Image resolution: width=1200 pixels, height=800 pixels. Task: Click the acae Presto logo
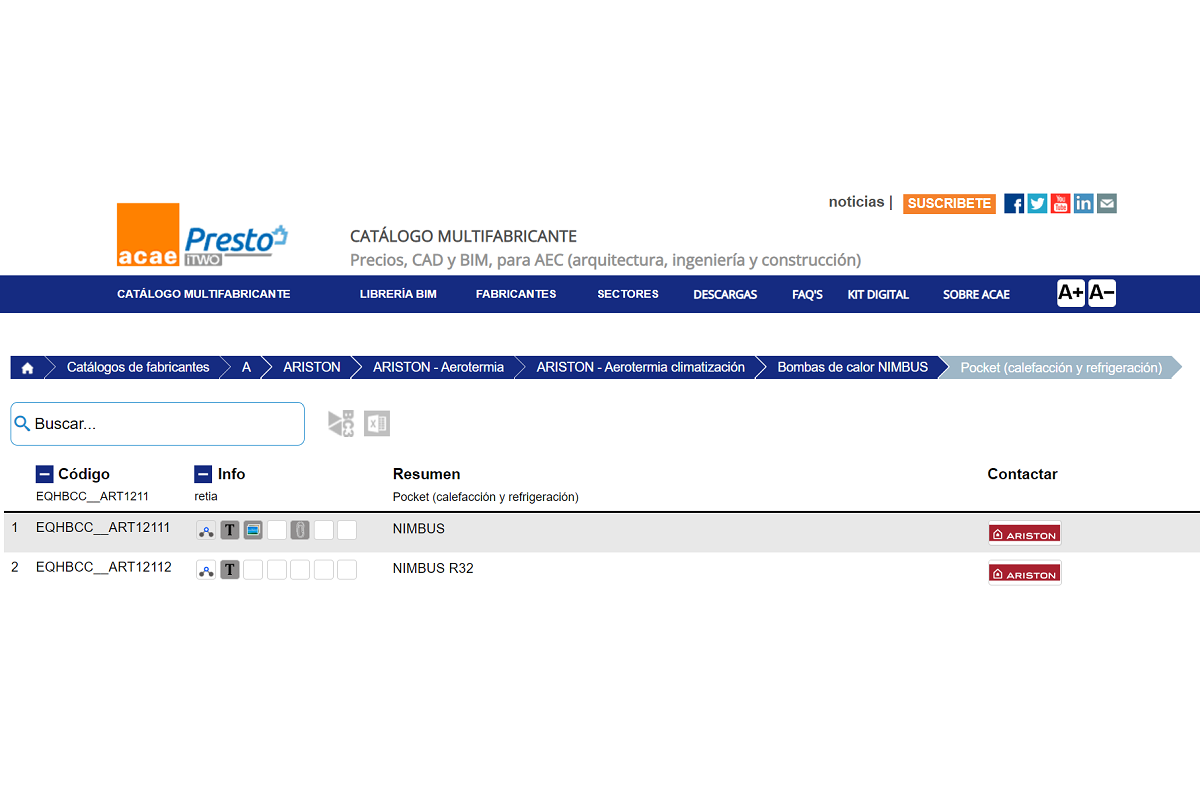(x=202, y=235)
